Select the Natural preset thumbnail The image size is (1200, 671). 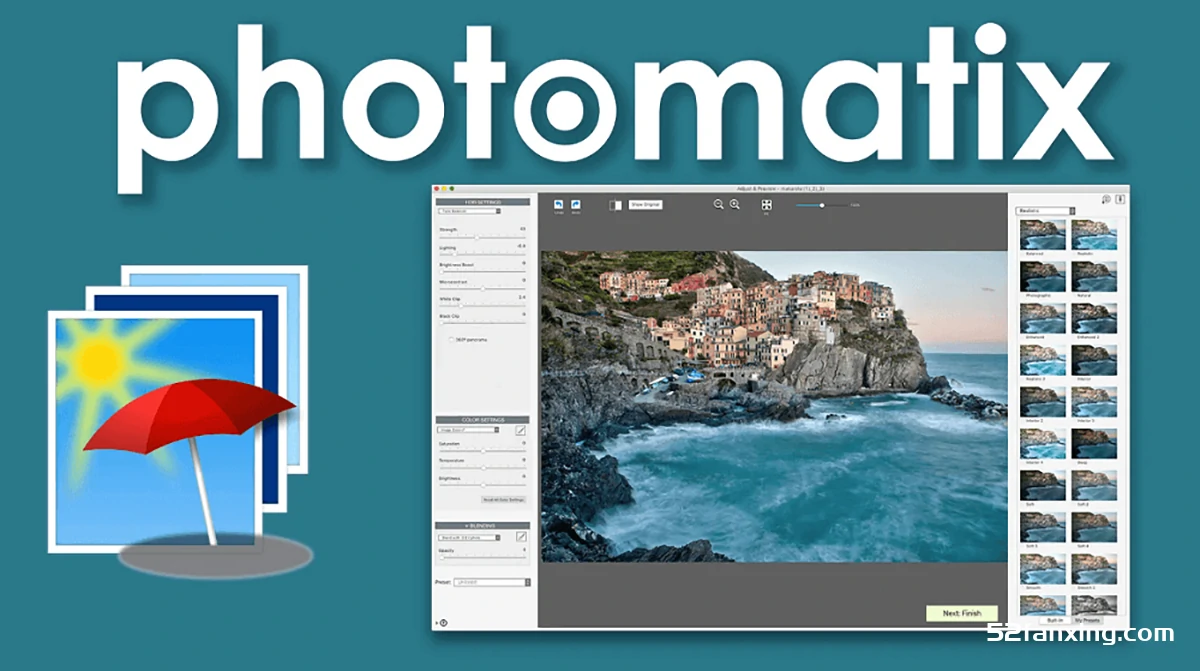point(1094,277)
